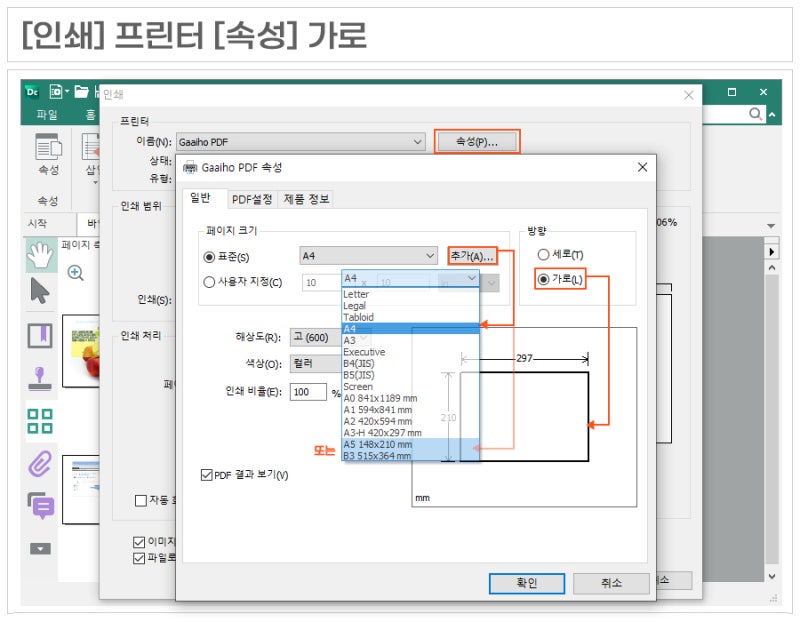Click the attachment paperclip icon
This screenshot has width=800, height=622.
[40, 460]
